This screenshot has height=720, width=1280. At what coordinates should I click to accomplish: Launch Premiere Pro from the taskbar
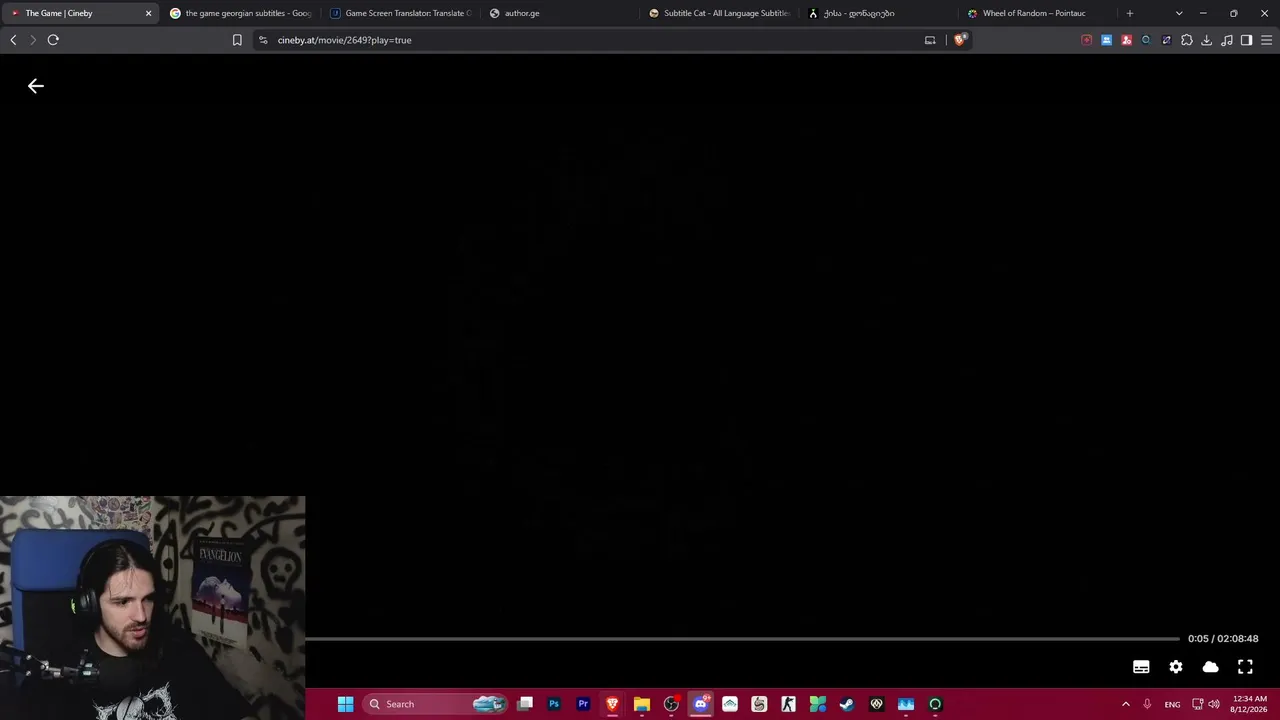pyautogui.click(x=583, y=704)
